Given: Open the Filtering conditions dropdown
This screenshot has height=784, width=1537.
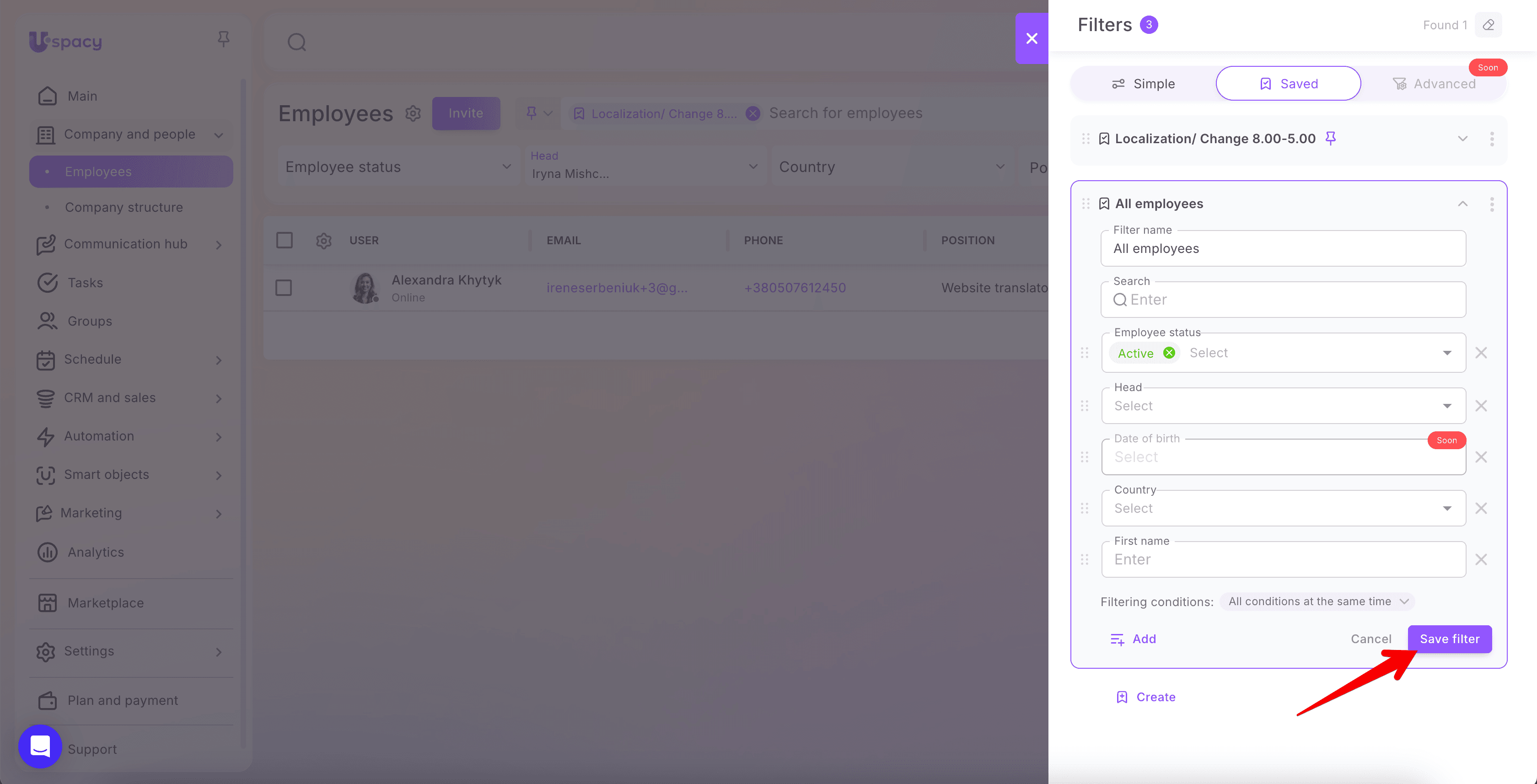Looking at the screenshot, I should click(x=1317, y=601).
